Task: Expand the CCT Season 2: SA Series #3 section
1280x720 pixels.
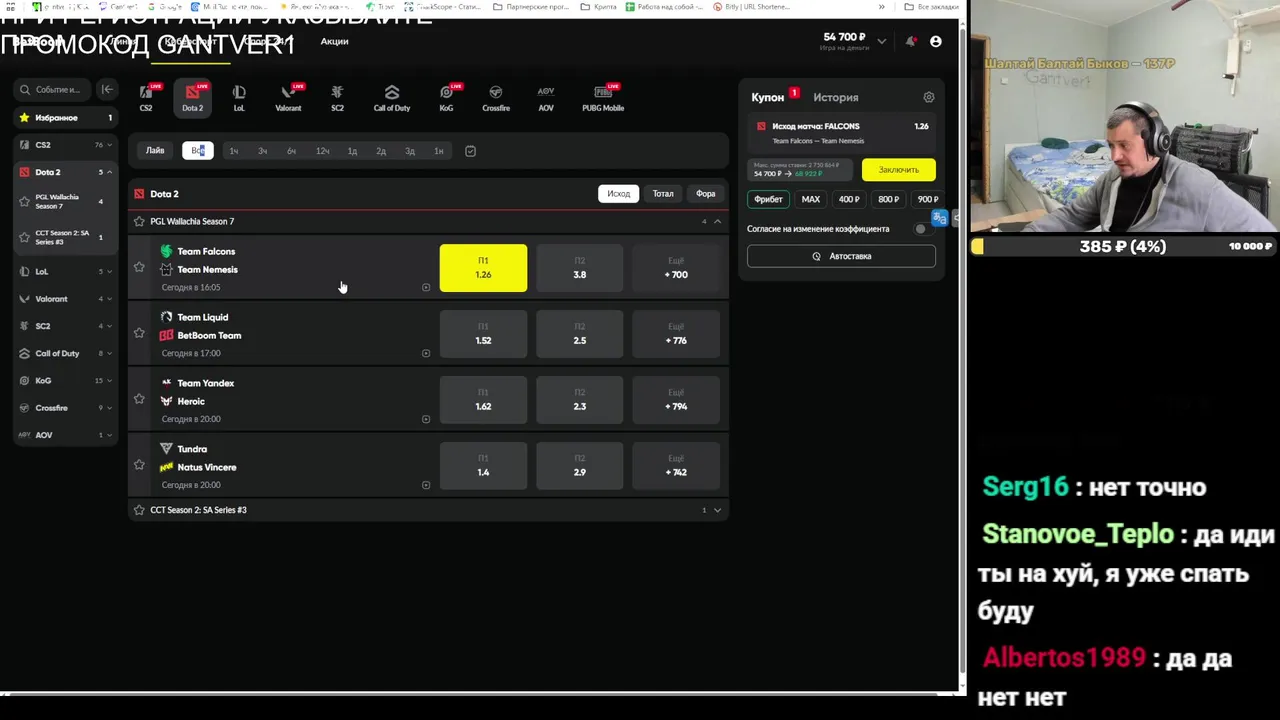Action: (717, 510)
